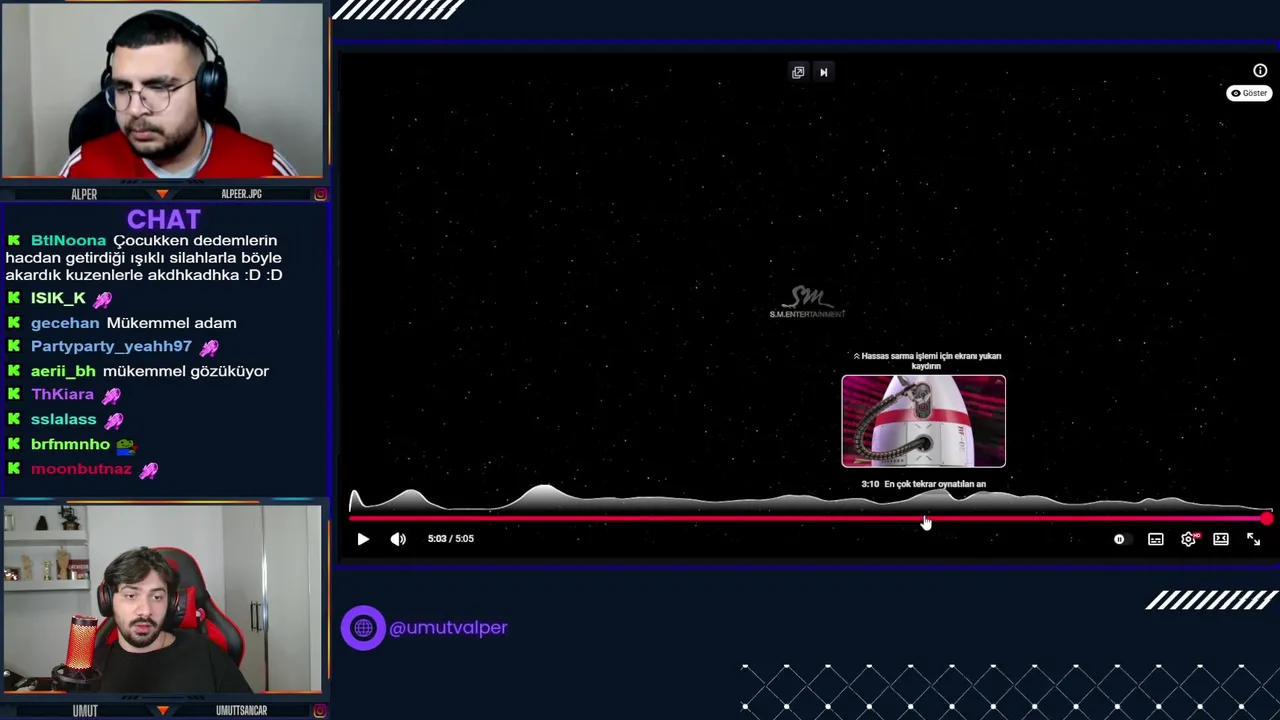Click chat username gecehan
Screen dimensions: 1280x720
(65, 323)
